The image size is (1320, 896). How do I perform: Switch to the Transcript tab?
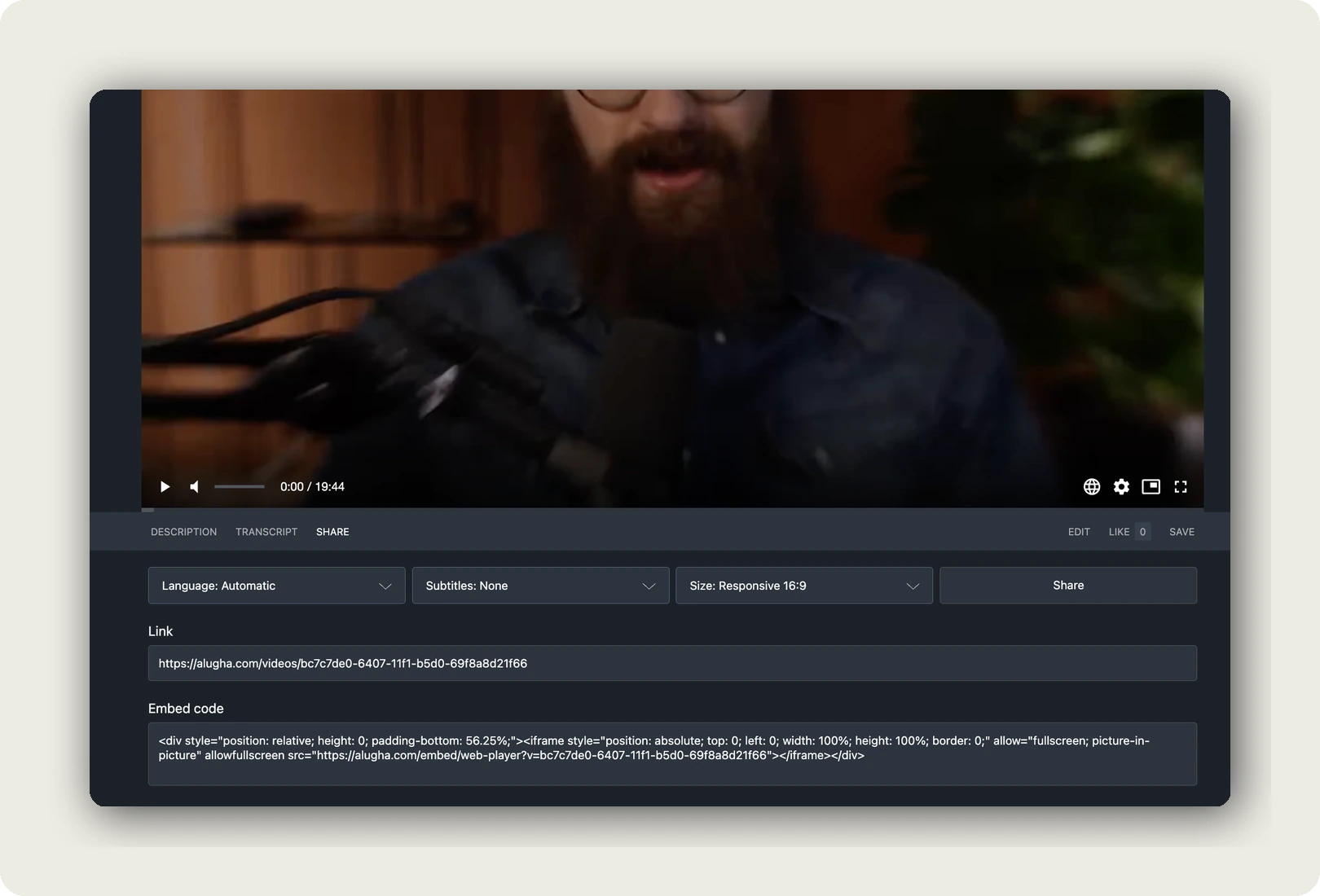click(266, 532)
